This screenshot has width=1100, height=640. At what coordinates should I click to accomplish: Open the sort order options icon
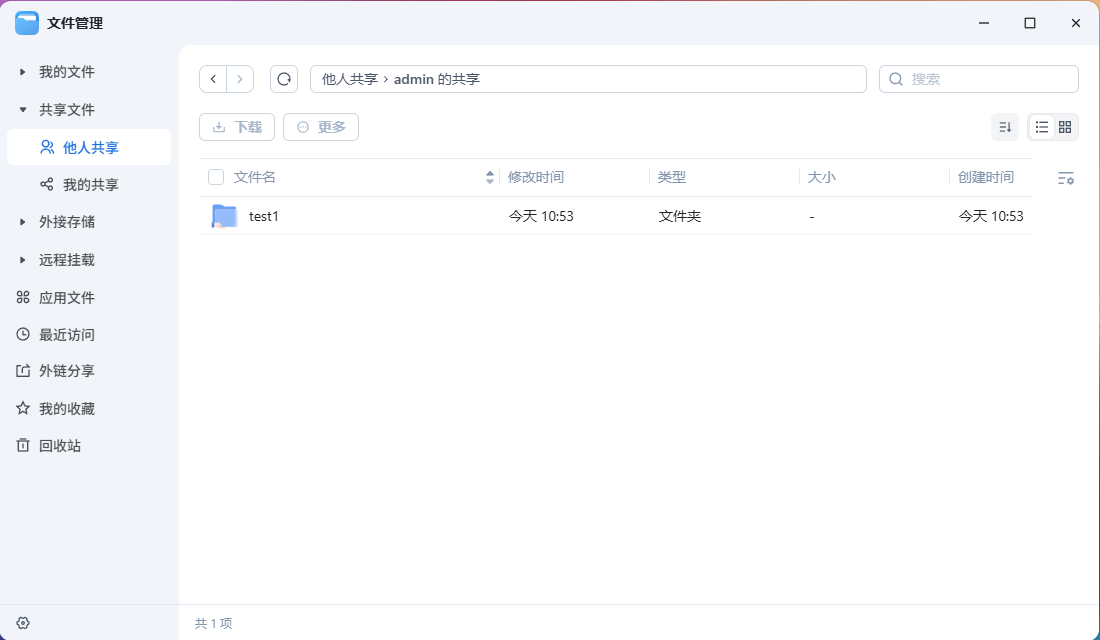click(1005, 127)
